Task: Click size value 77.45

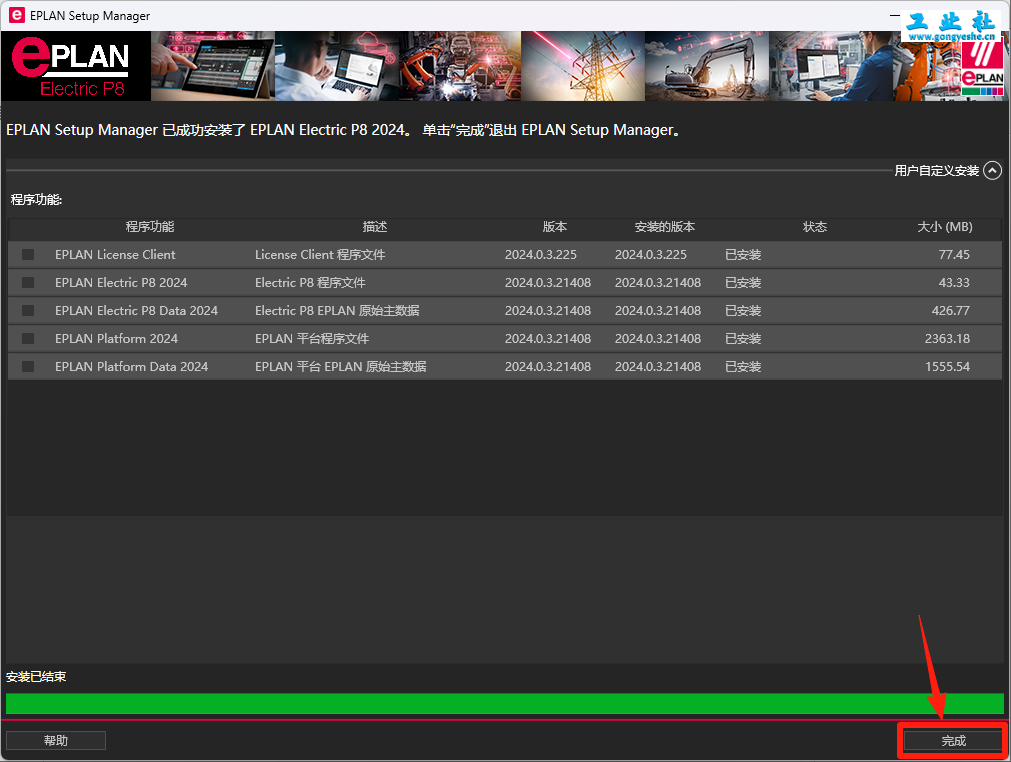Action: pos(954,255)
